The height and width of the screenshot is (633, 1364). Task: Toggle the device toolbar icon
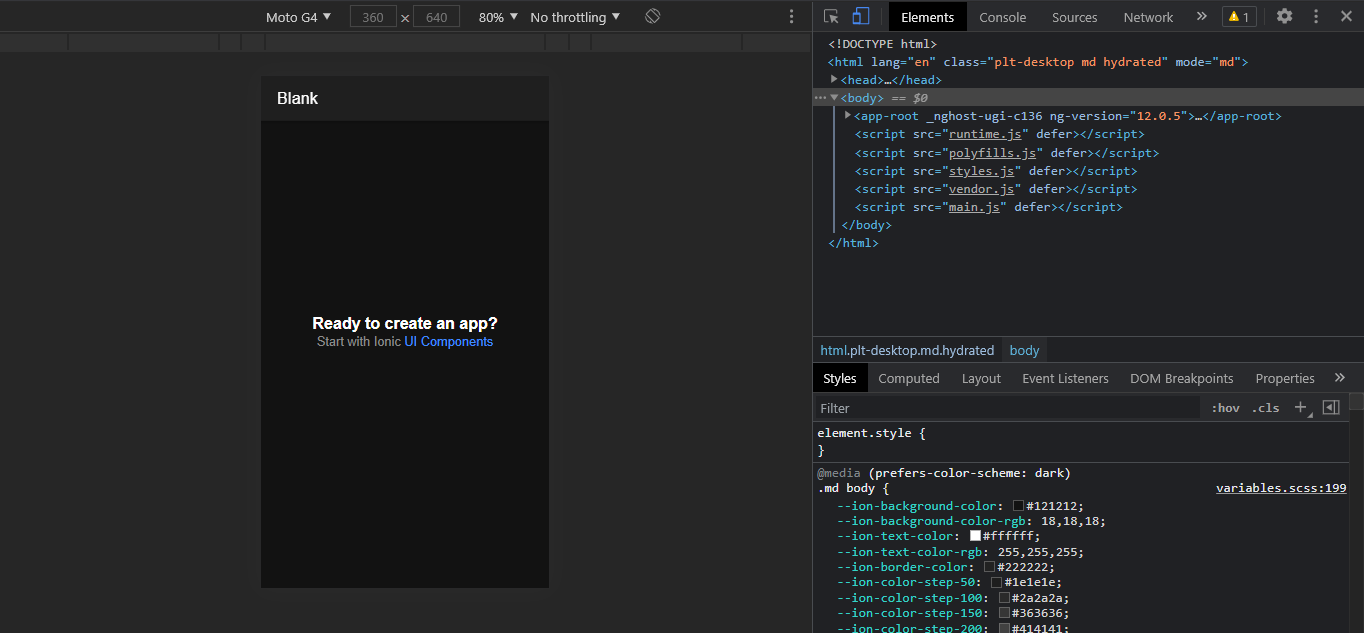(860, 17)
